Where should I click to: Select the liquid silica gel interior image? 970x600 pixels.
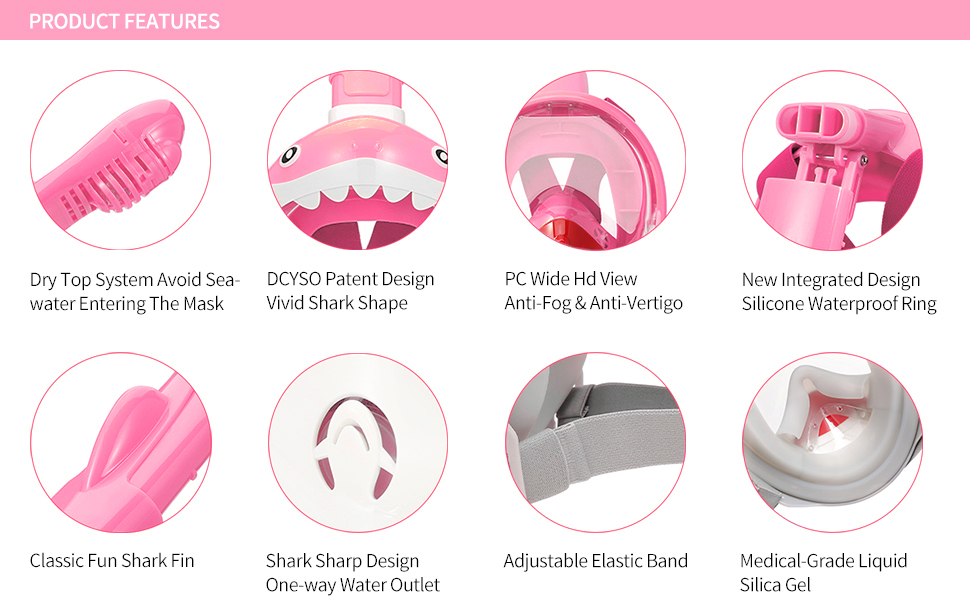(x=832, y=442)
